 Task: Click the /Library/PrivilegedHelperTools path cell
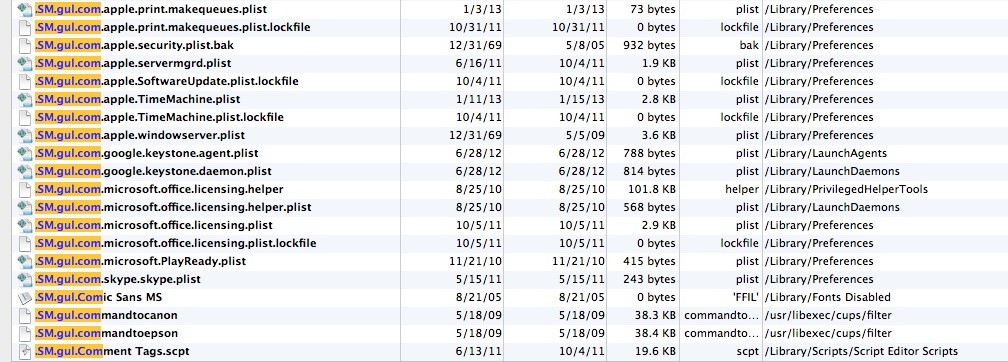[x=845, y=190]
